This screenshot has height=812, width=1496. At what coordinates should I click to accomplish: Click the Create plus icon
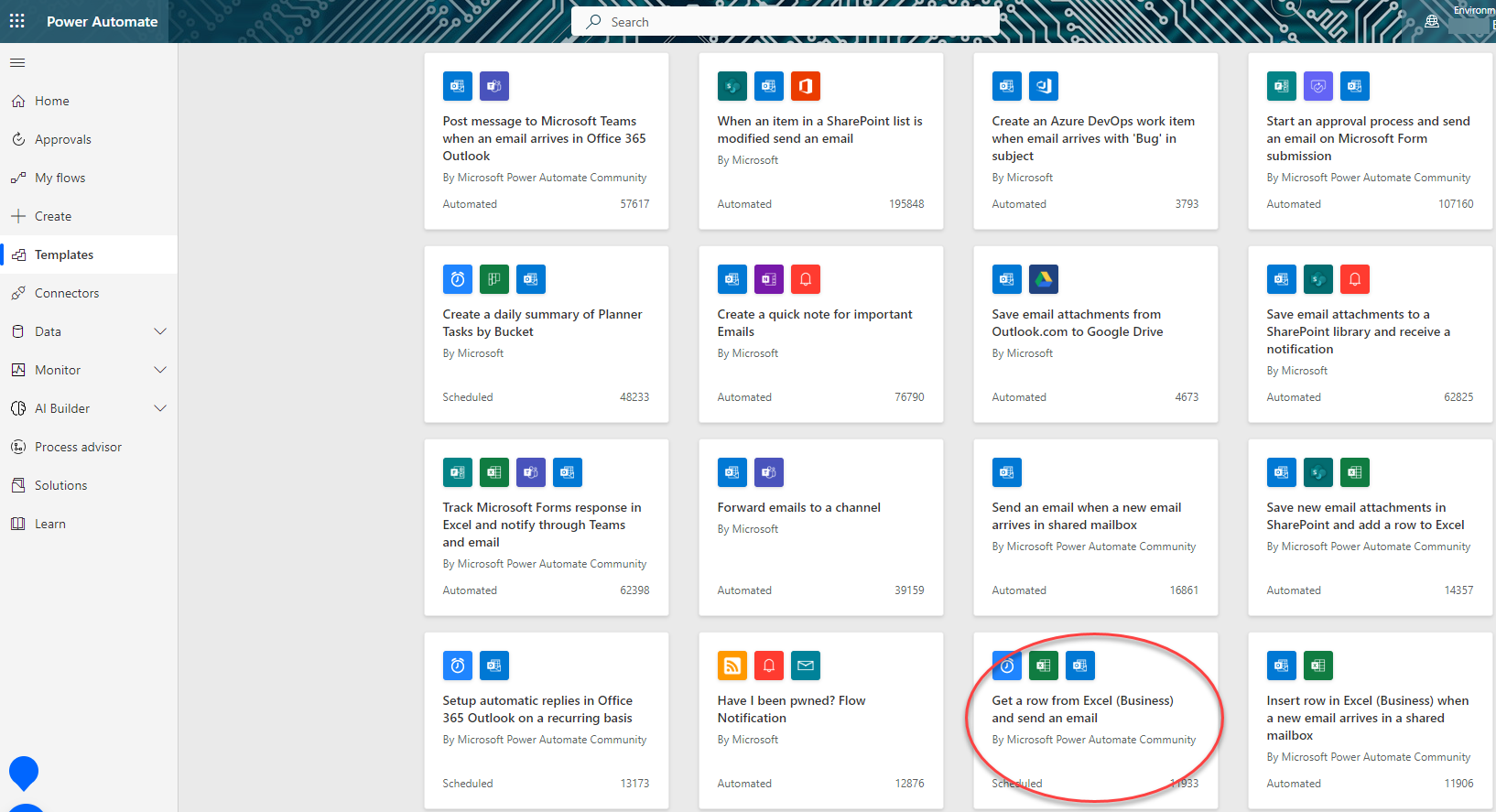coord(18,217)
